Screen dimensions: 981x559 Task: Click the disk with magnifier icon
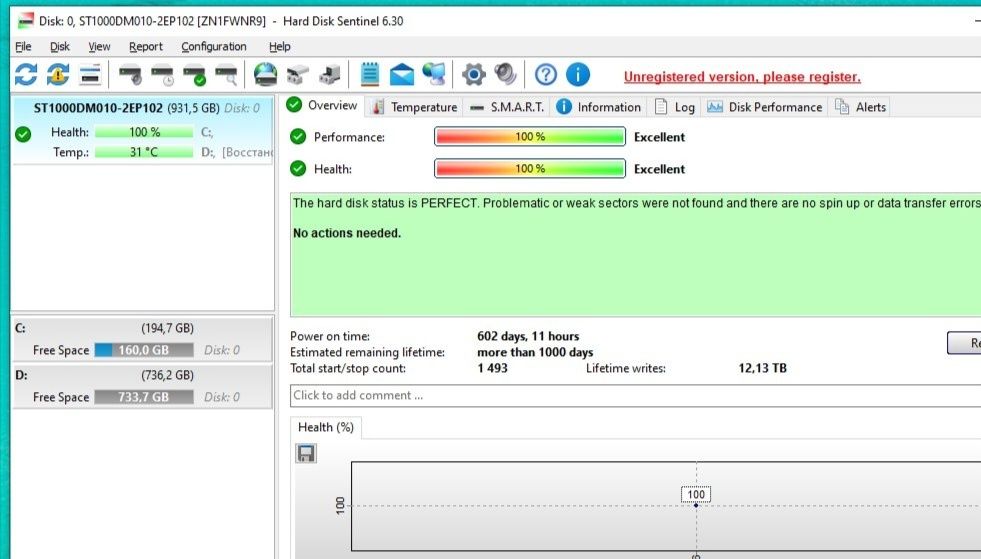226,75
